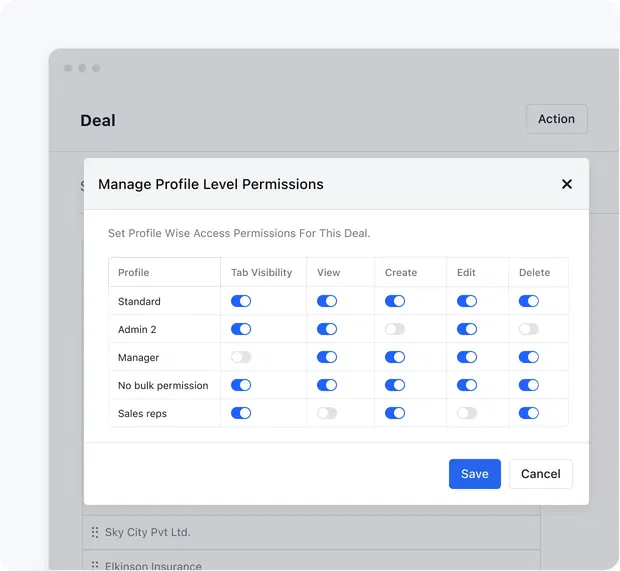Toggle Delete for No bulk permission
The height and width of the screenshot is (571, 620).
pyautogui.click(x=529, y=385)
